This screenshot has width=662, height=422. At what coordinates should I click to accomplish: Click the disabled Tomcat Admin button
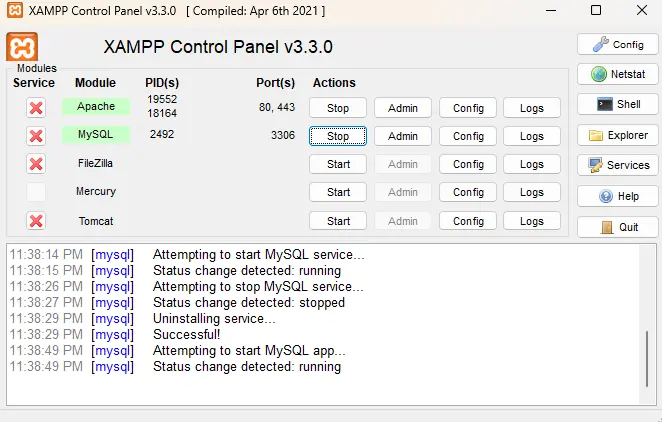click(x=403, y=221)
